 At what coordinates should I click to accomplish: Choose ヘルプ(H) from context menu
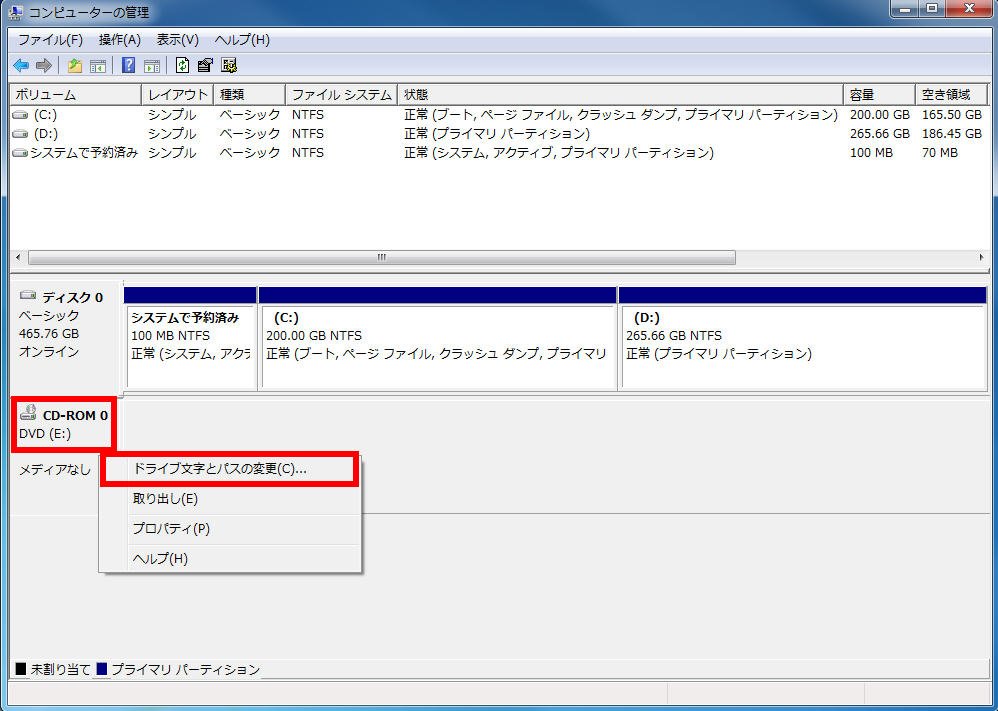click(x=230, y=559)
